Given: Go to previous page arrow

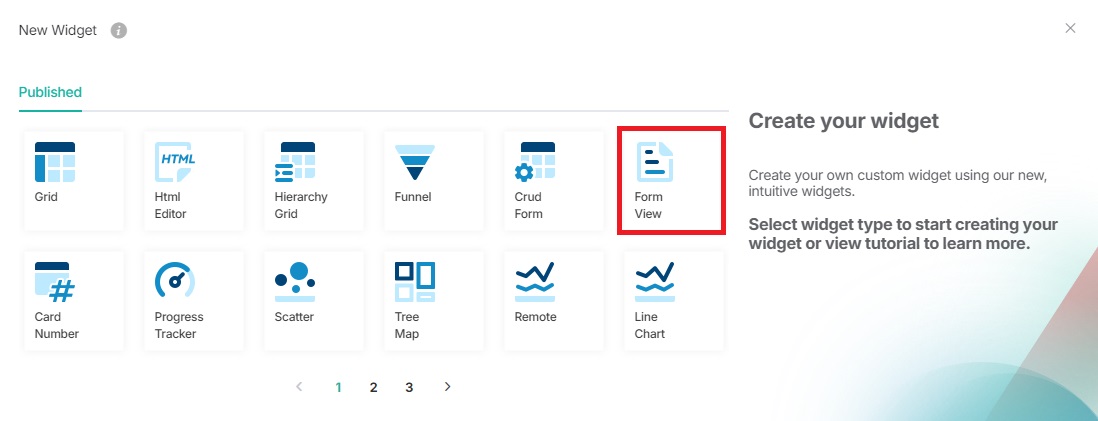Looking at the screenshot, I should click(299, 386).
